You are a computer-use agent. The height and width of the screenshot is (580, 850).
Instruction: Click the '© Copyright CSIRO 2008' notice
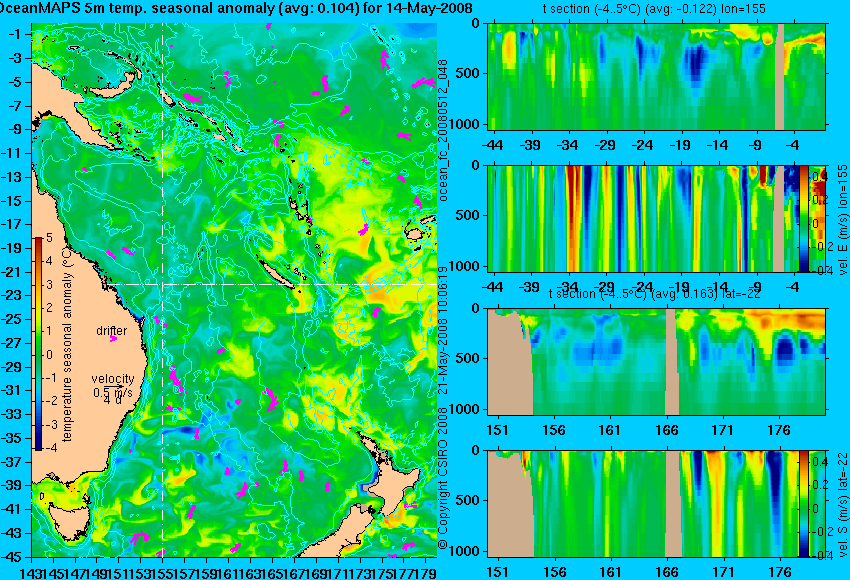[x=443, y=480]
